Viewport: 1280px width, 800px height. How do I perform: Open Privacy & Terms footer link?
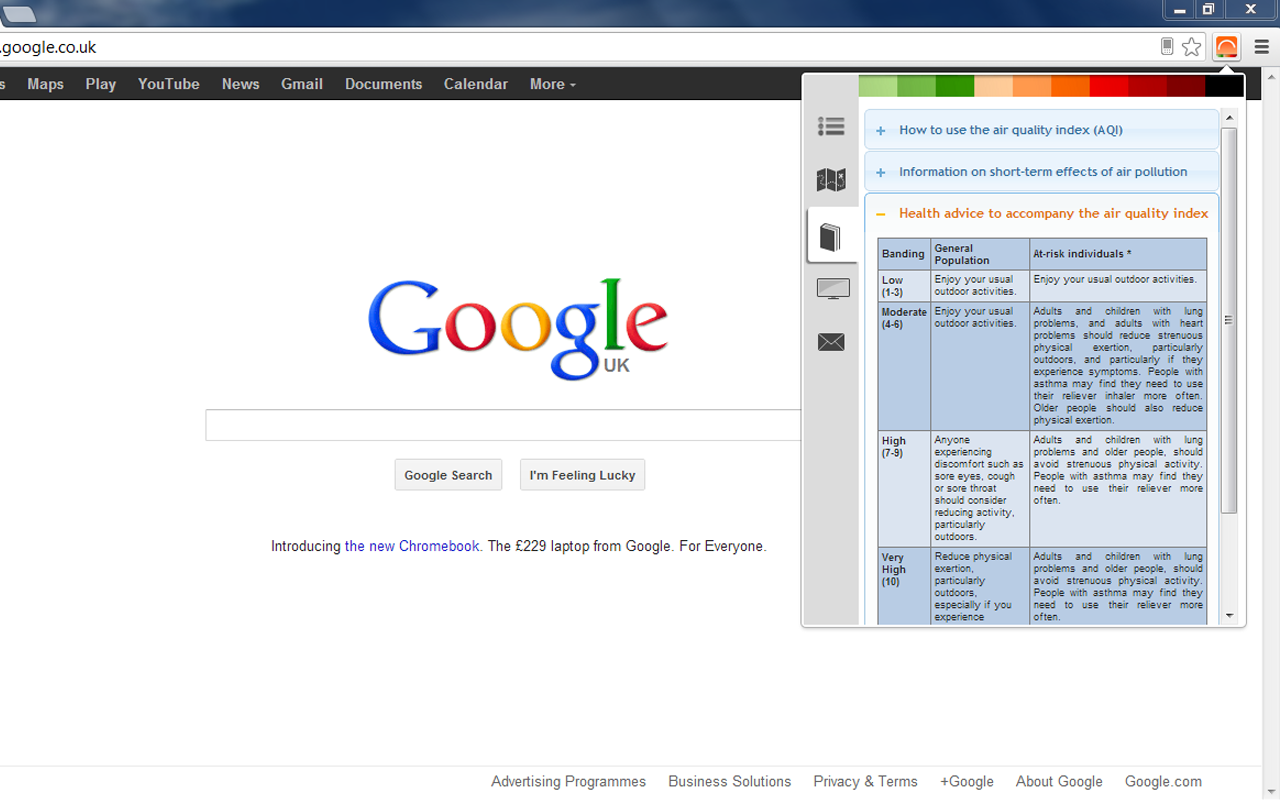[x=865, y=782]
